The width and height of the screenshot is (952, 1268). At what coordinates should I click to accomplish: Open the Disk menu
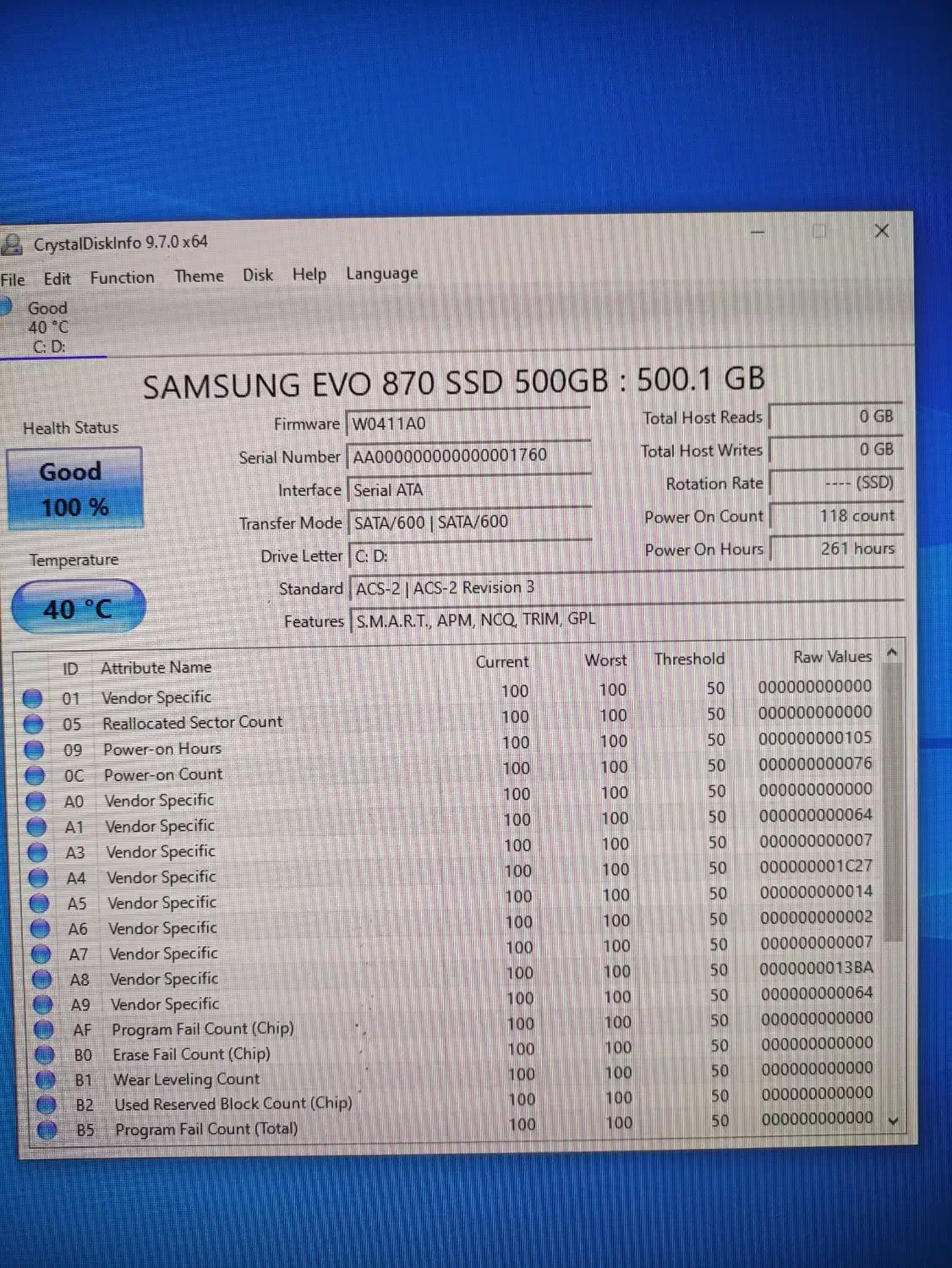[258, 275]
